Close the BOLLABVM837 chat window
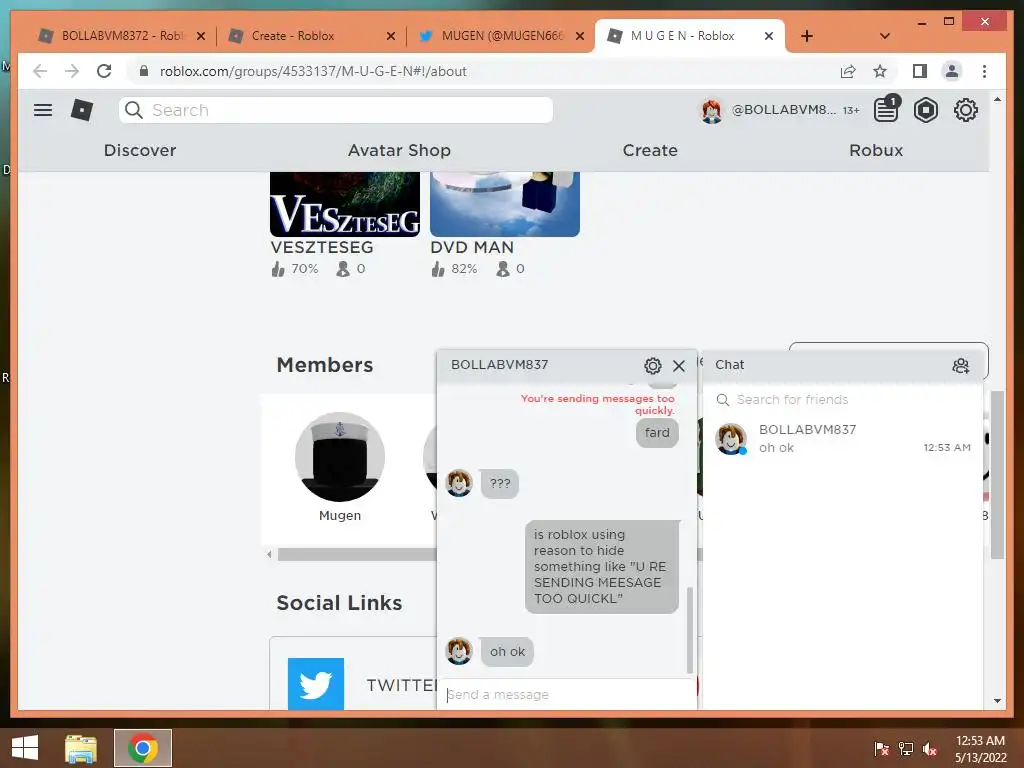This screenshot has height=768, width=1024. [x=679, y=366]
